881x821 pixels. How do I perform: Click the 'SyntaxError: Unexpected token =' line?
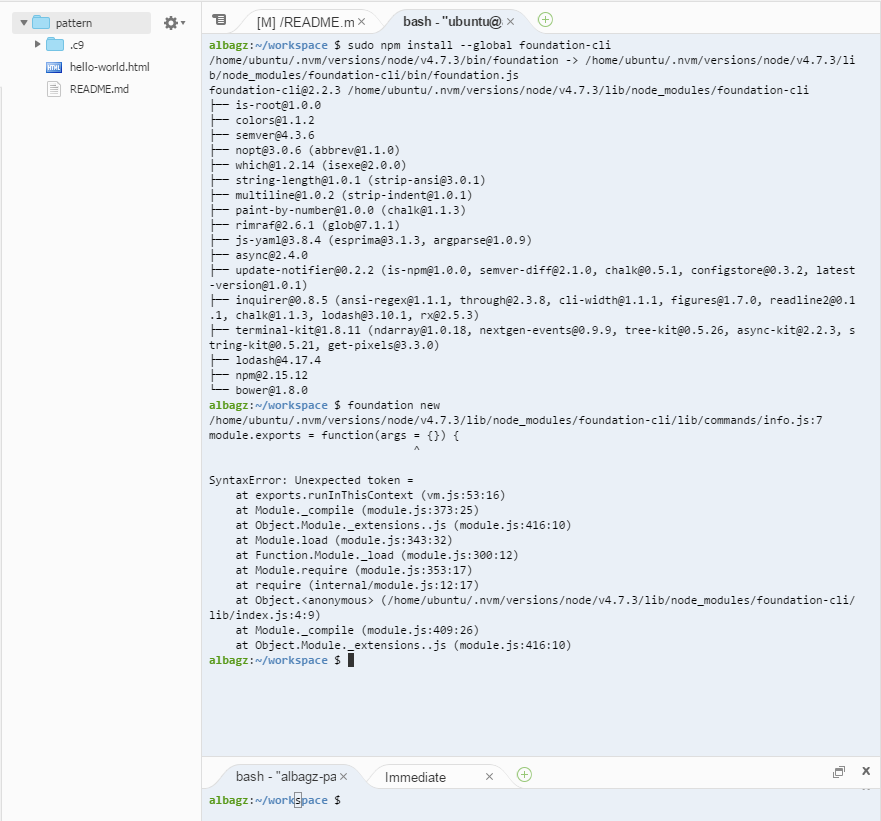pyautogui.click(x=311, y=480)
